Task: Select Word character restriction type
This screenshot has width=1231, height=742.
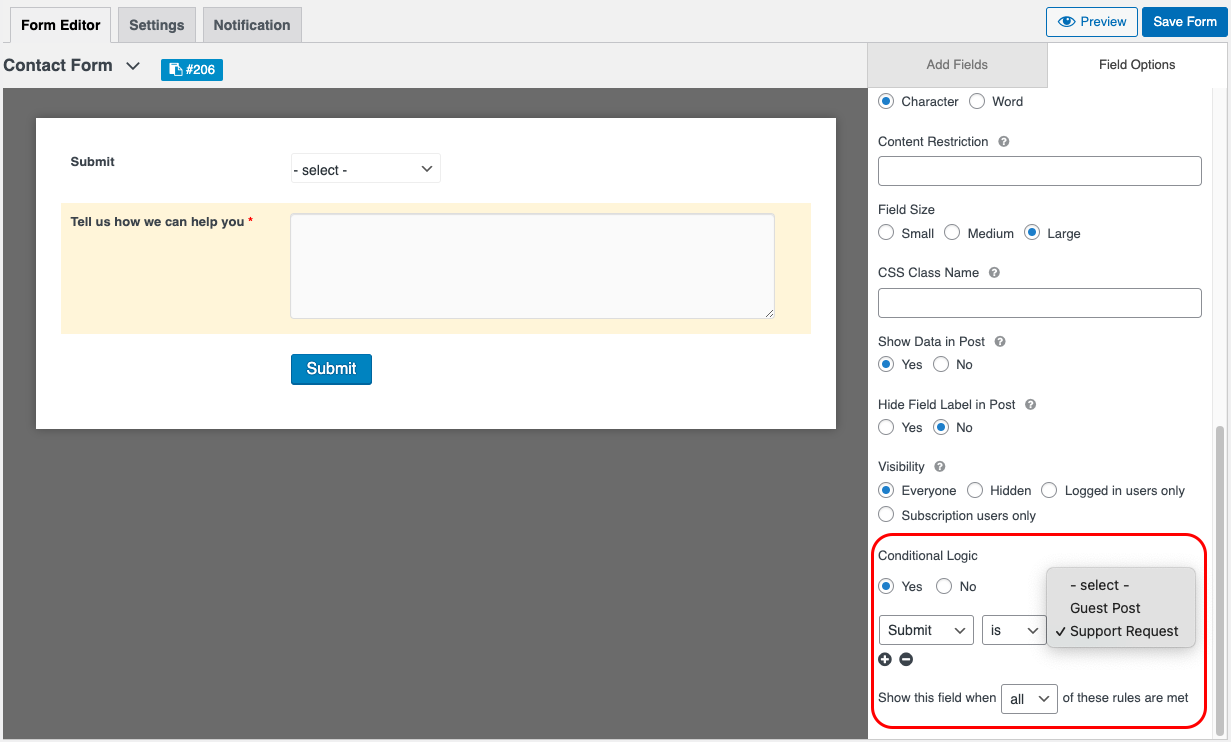Action: [975, 101]
